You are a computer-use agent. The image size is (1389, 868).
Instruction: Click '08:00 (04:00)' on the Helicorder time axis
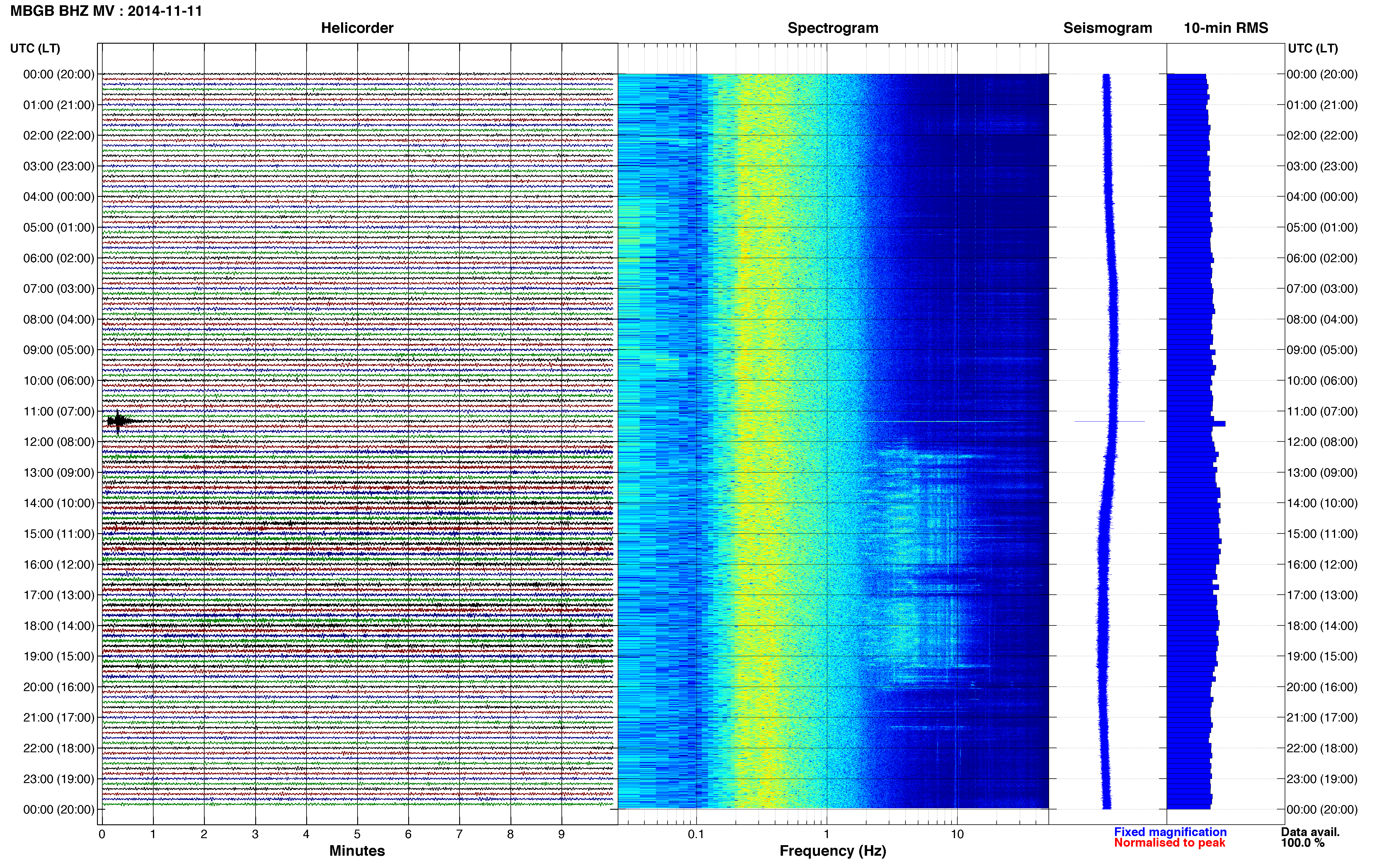(59, 319)
